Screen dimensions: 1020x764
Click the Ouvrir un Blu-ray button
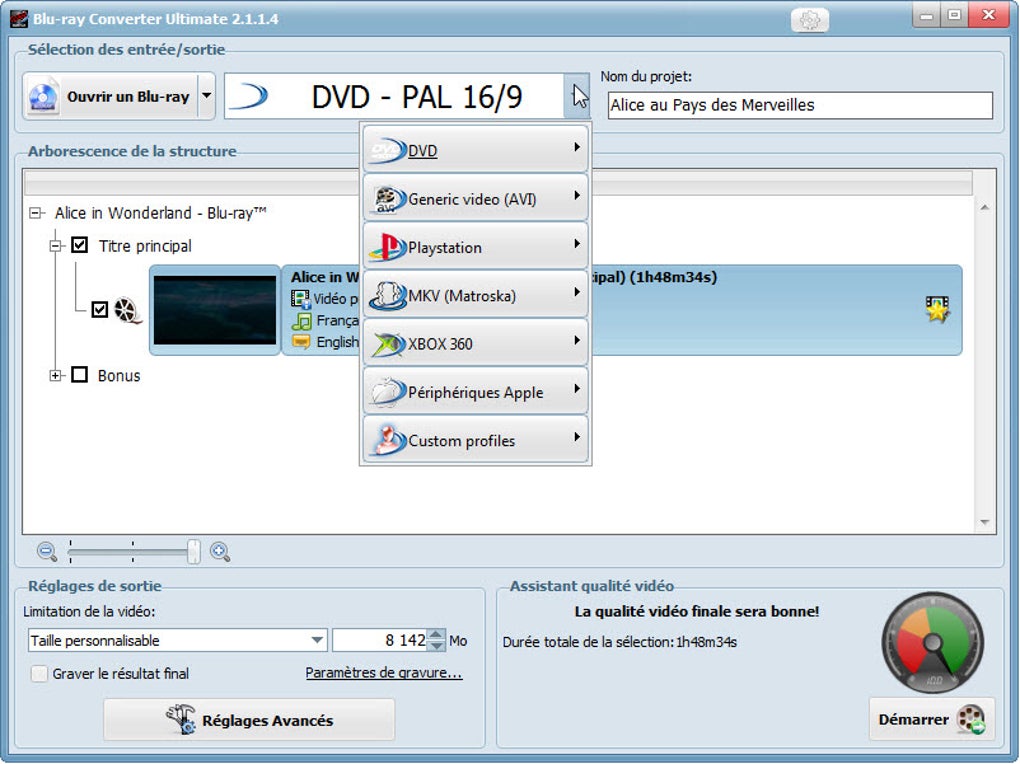(111, 96)
